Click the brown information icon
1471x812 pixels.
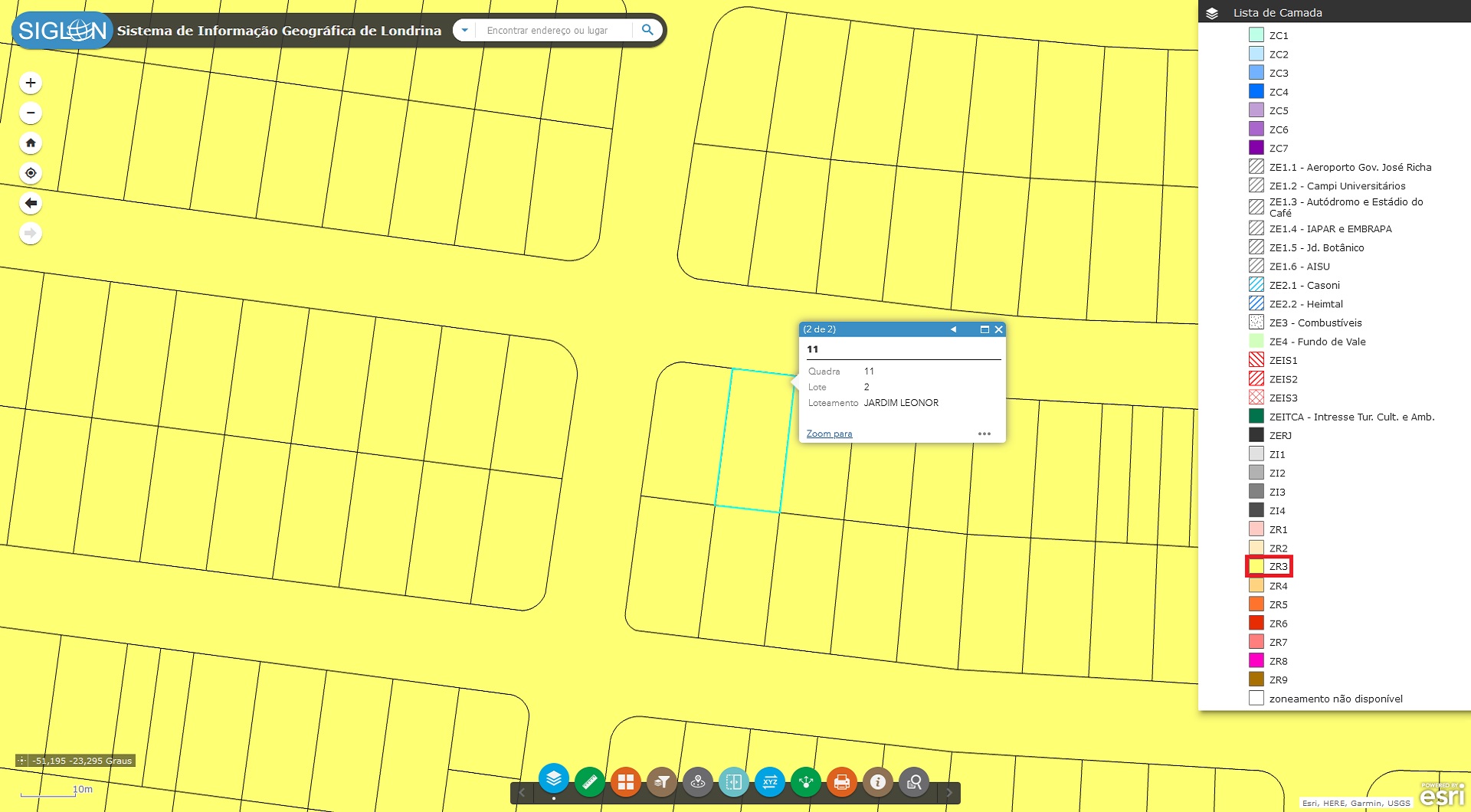(878, 782)
